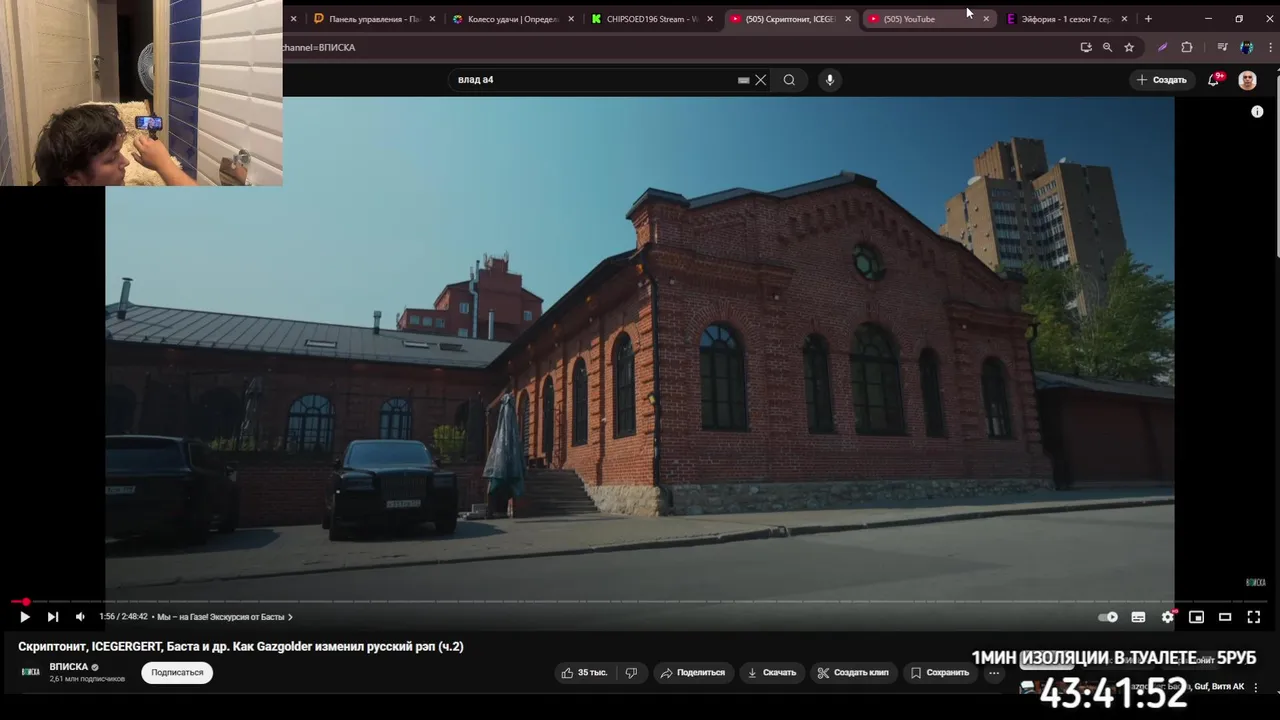This screenshot has height=720, width=1280.
Task: Open player settings gear
Action: pos(1167,617)
